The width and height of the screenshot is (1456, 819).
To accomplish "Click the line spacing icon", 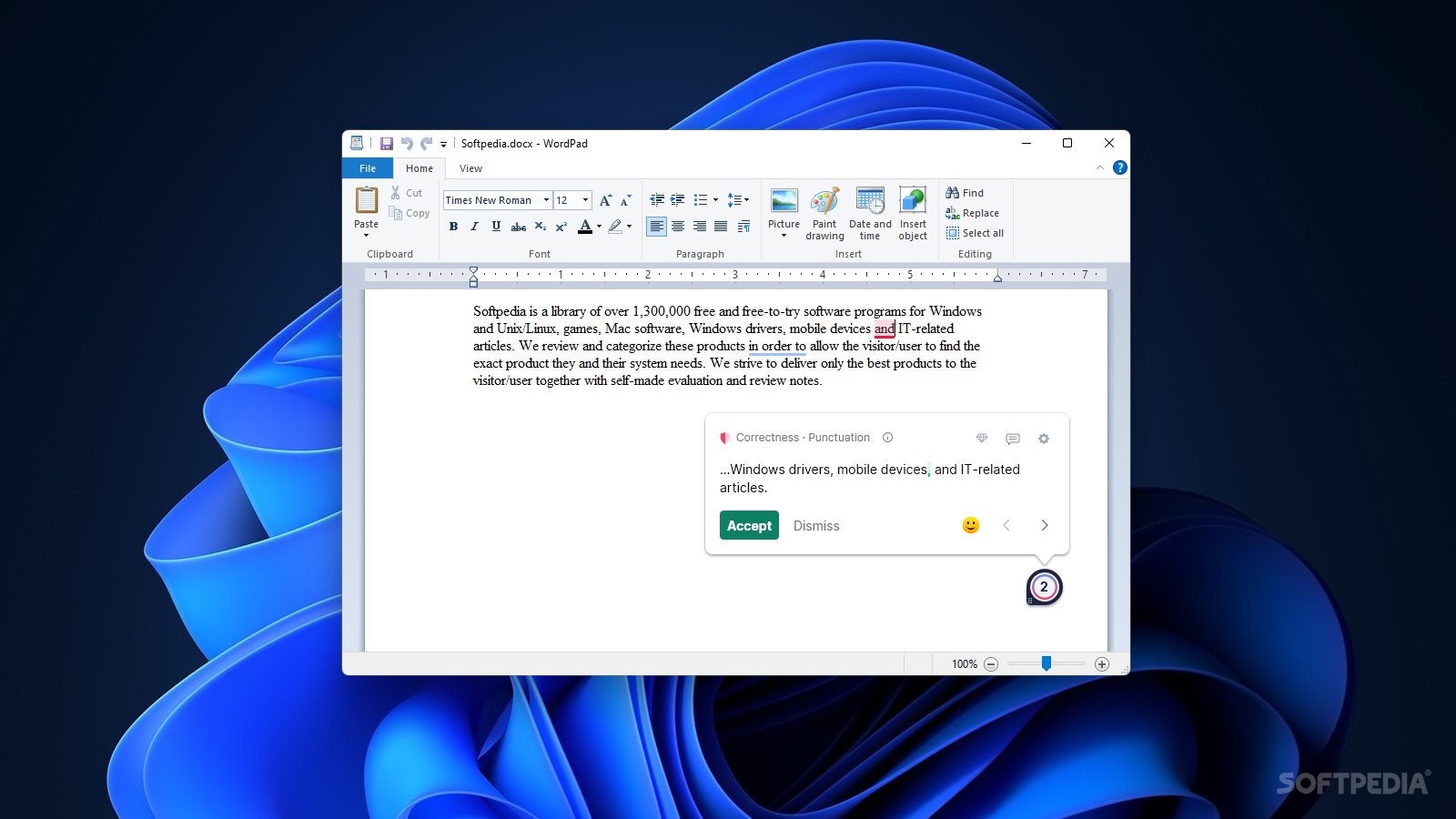I will 733,200.
